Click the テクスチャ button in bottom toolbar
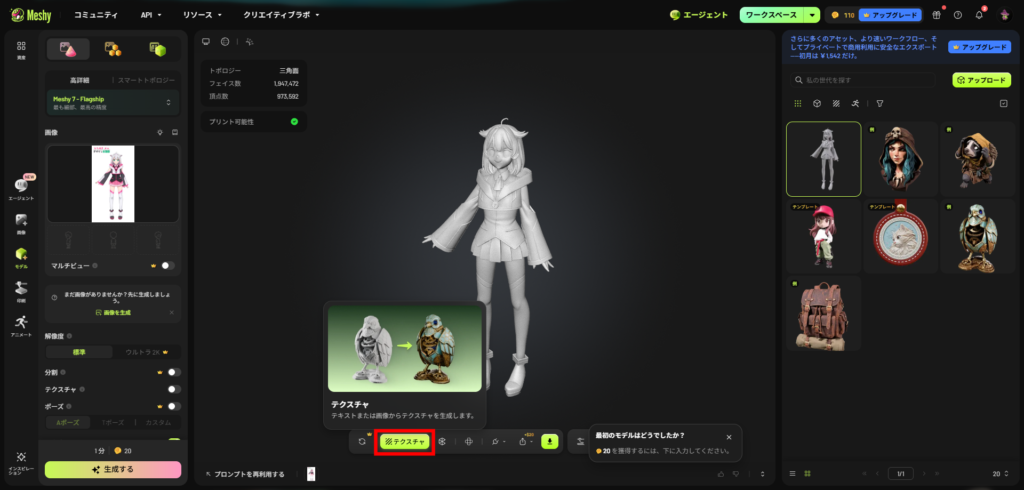The image size is (1024, 490). [x=405, y=442]
